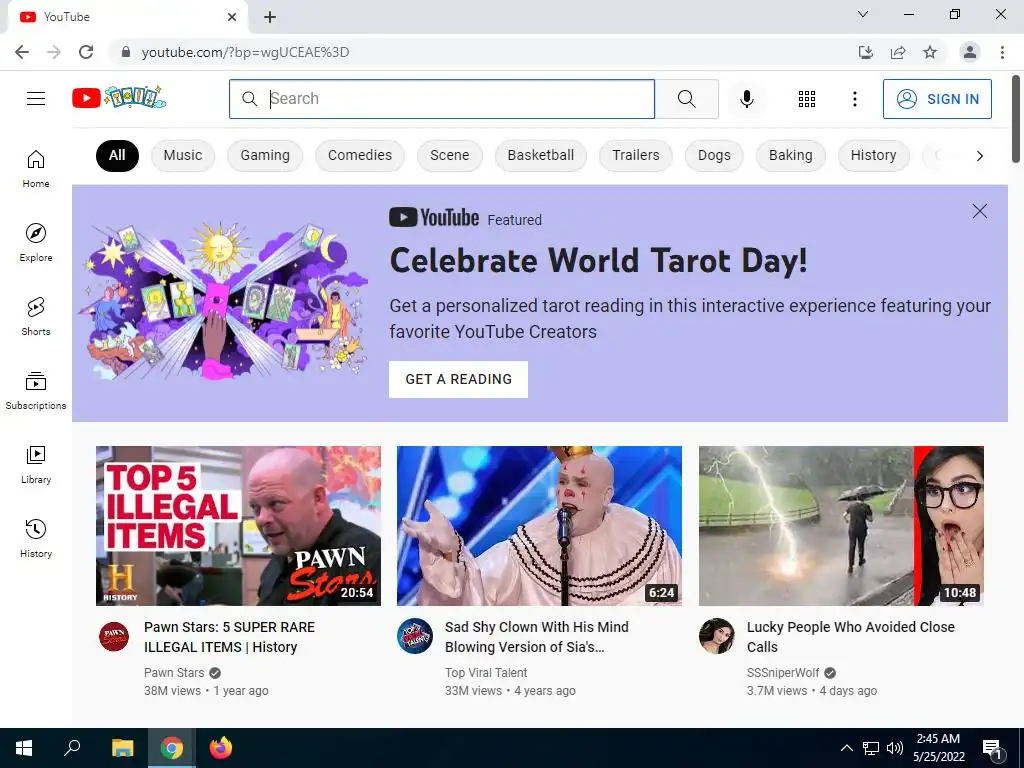Open Library in sidebar

[36, 464]
